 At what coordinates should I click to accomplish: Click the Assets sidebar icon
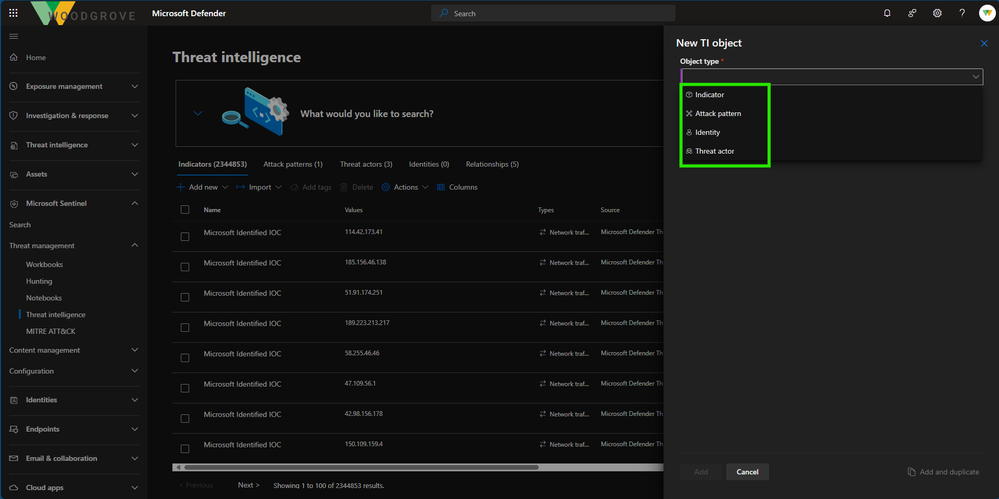[x=13, y=174]
